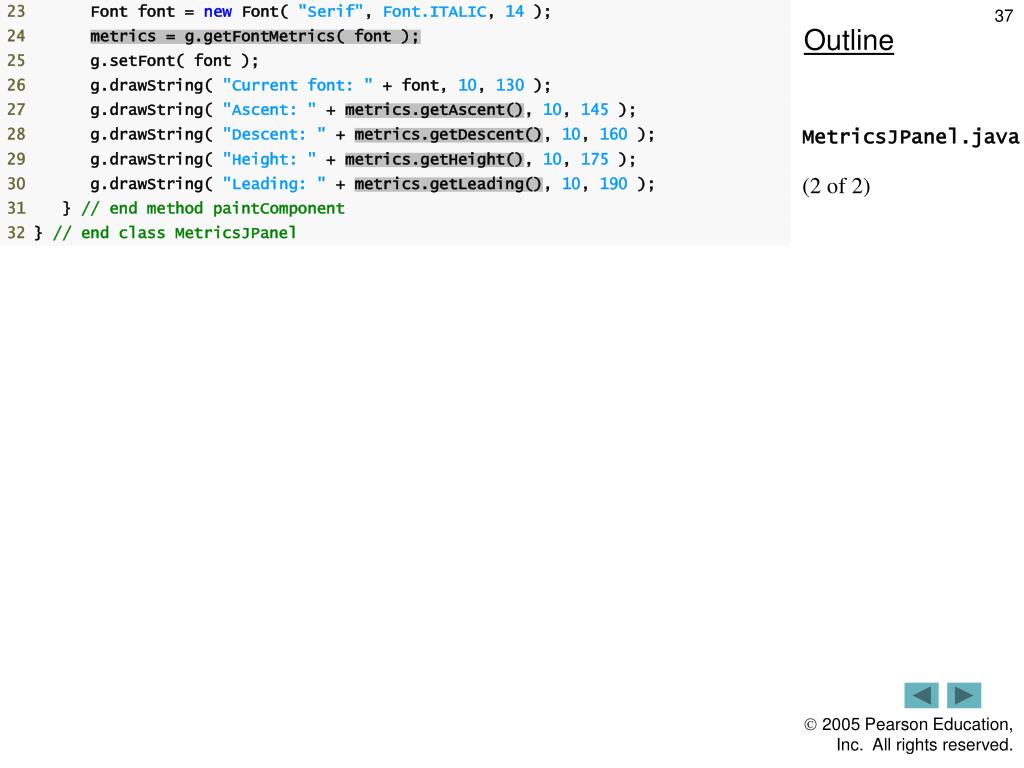Select the highlighted metrics.getHeight() call
This screenshot has height=768, width=1024.
[434, 159]
